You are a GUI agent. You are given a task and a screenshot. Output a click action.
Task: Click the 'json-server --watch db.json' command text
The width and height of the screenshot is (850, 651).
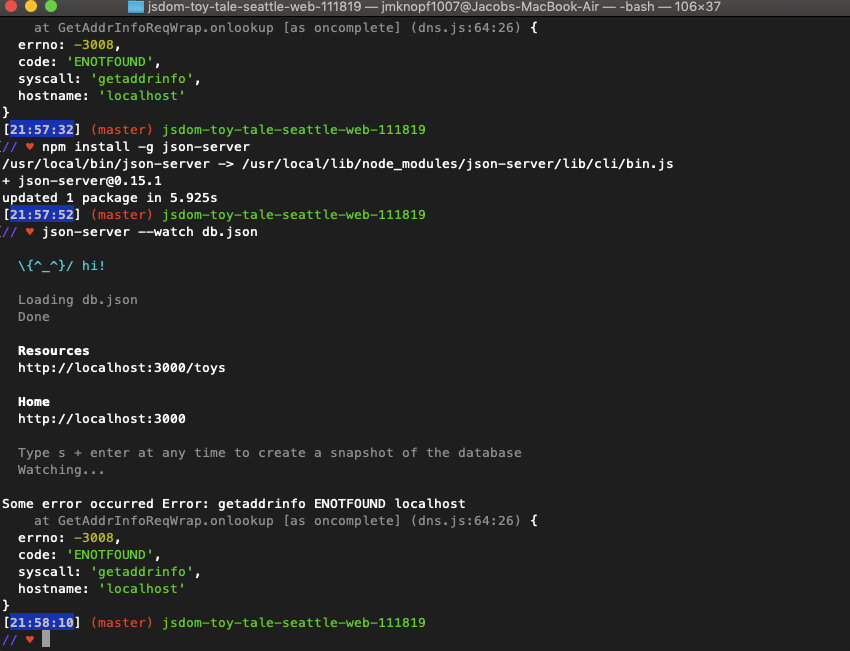pyautogui.click(x=150, y=232)
